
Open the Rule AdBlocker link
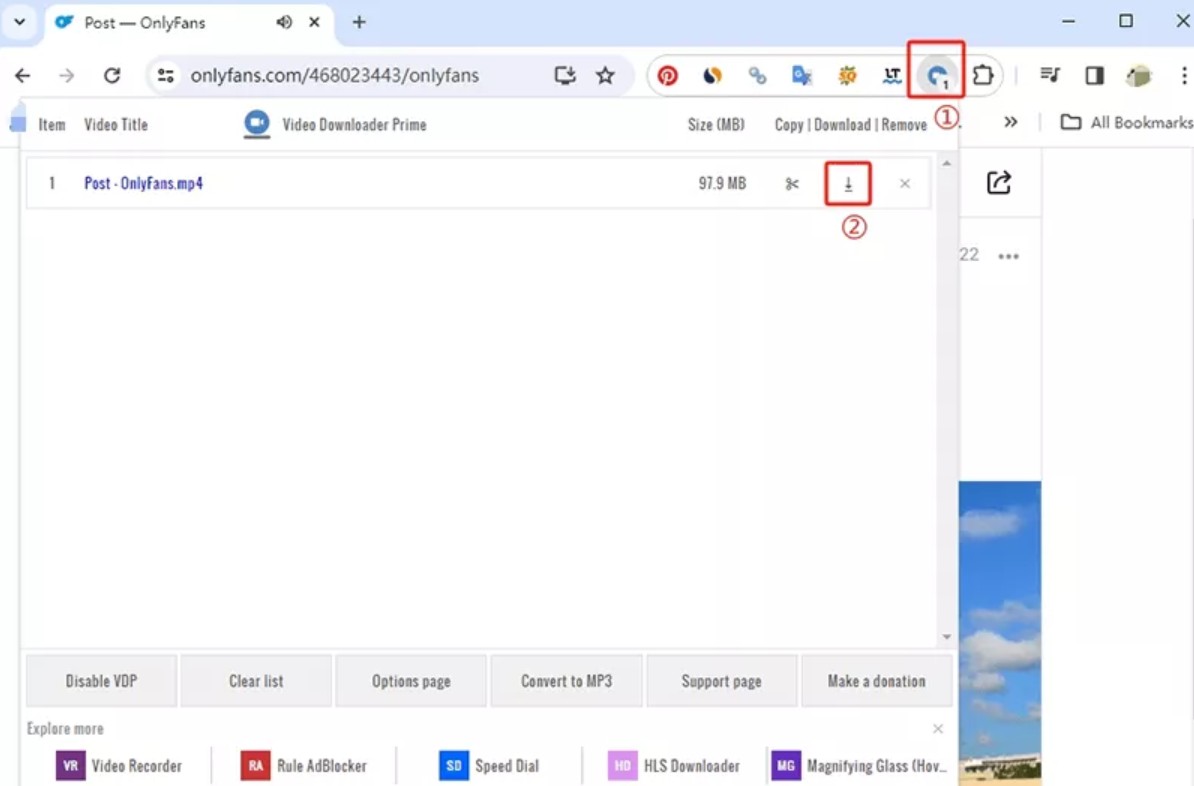(x=303, y=765)
